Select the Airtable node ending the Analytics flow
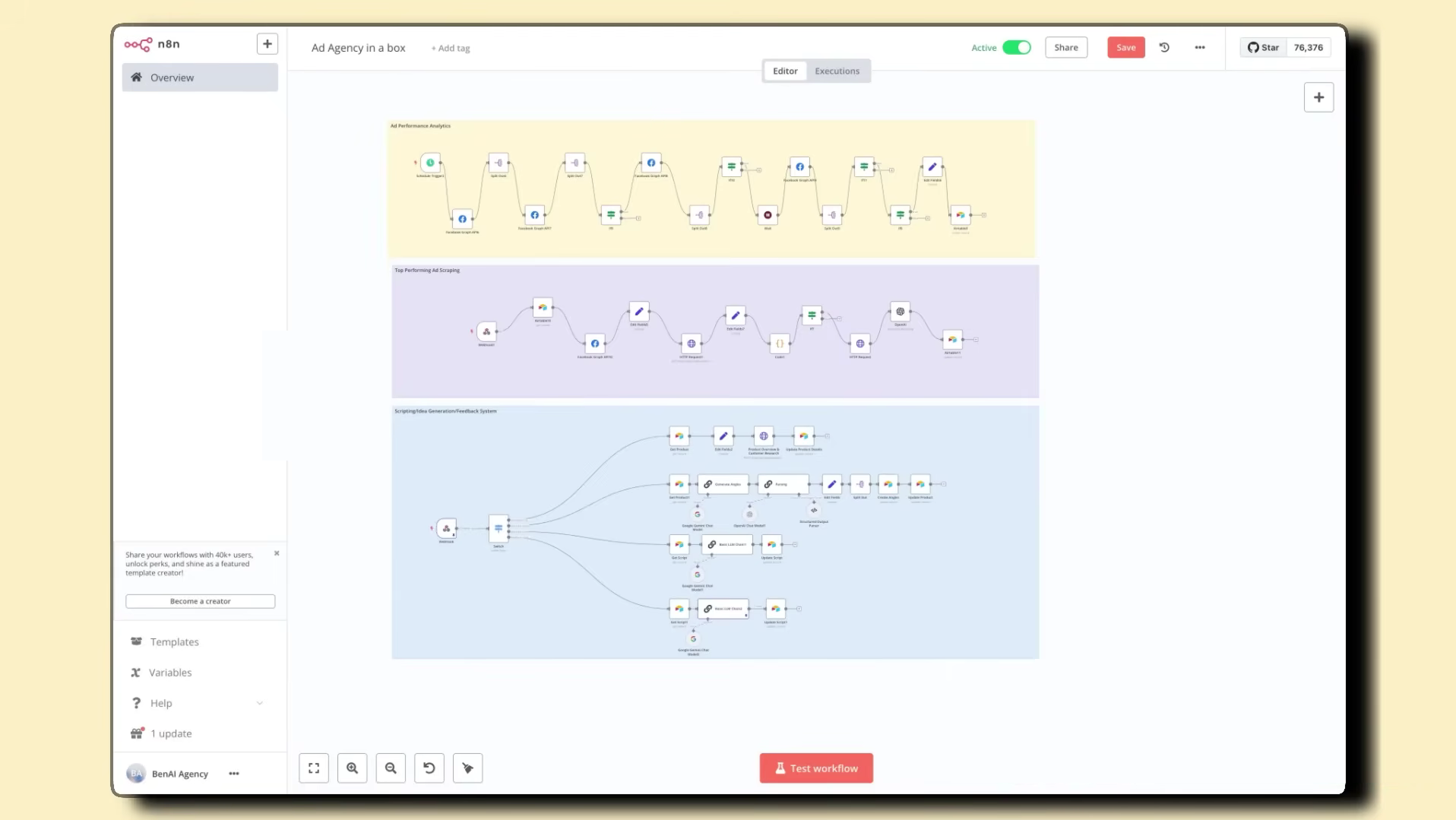Screen dimensions: 1456x820 pyautogui.click(x=961, y=215)
